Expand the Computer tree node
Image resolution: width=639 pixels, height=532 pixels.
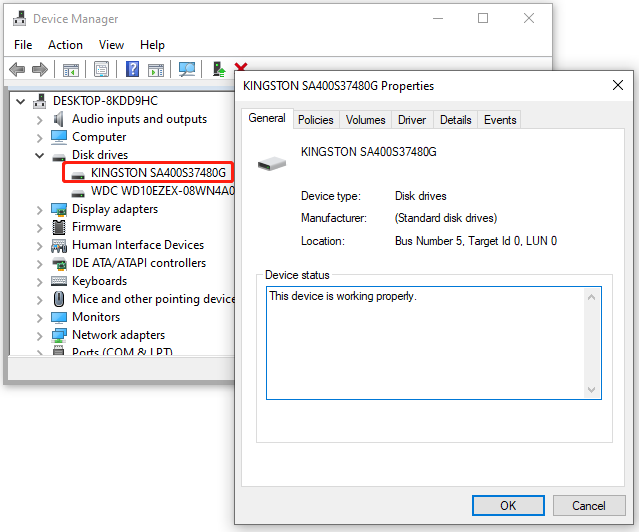click(x=40, y=138)
